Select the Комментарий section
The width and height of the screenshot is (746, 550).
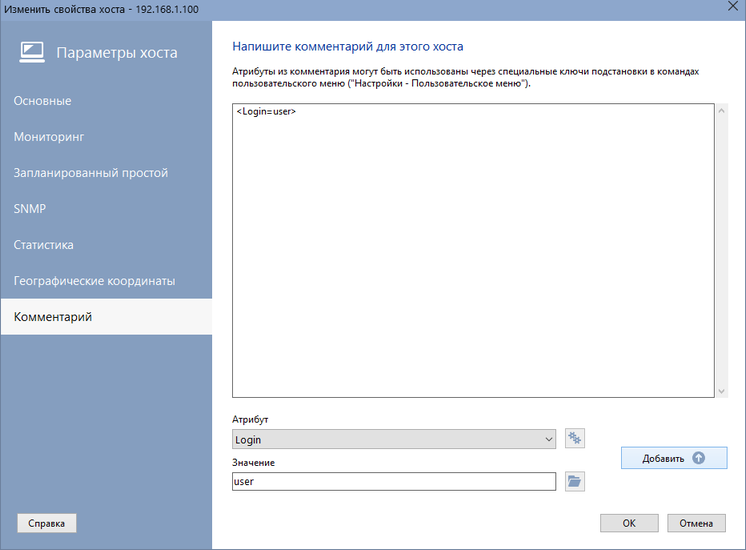107,317
